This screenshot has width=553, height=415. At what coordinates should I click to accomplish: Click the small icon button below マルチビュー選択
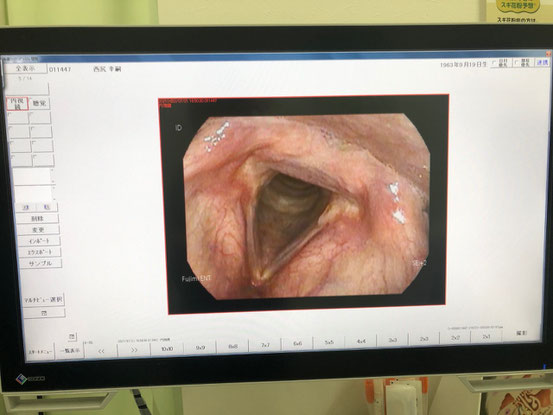(x=44, y=313)
